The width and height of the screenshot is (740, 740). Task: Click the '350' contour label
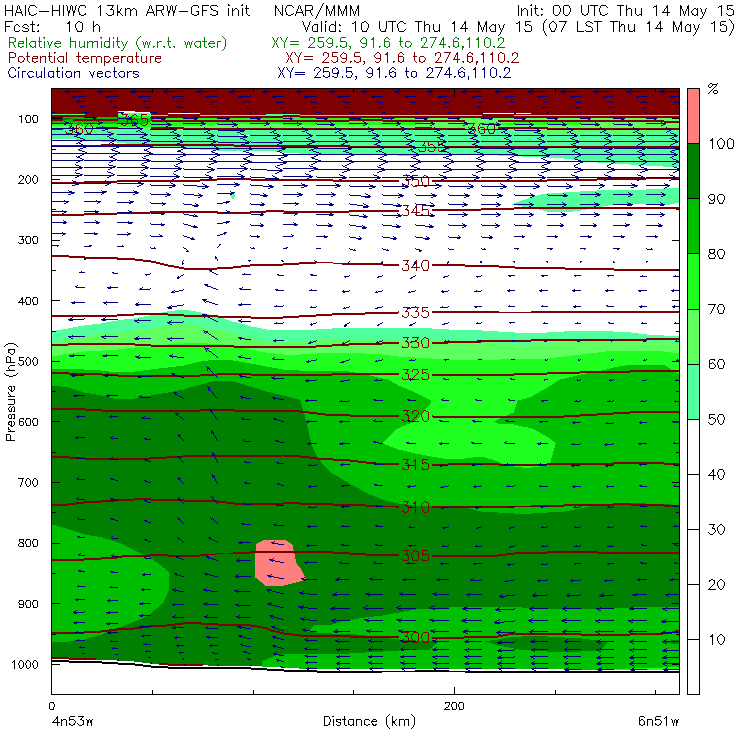(x=415, y=181)
